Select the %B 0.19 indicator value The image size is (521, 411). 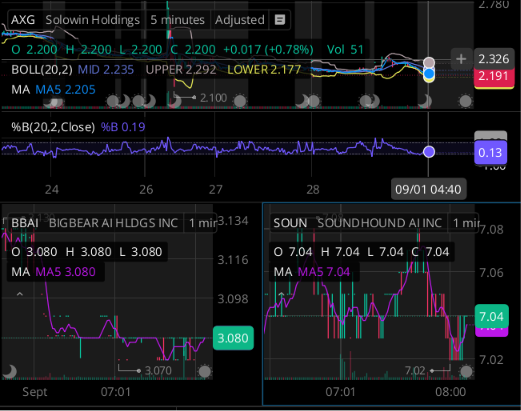(123, 127)
